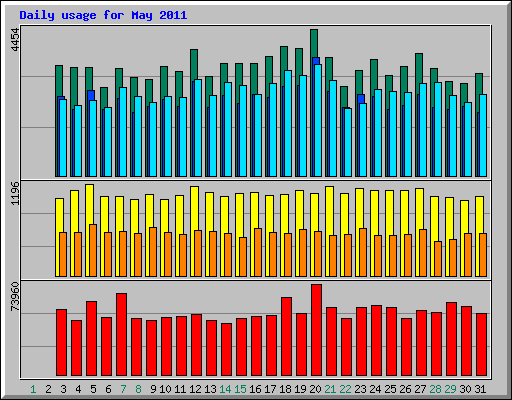Select day label 20 on the axis
Image resolution: width=512 pixels, height=400 pixels.
(315, 389)
